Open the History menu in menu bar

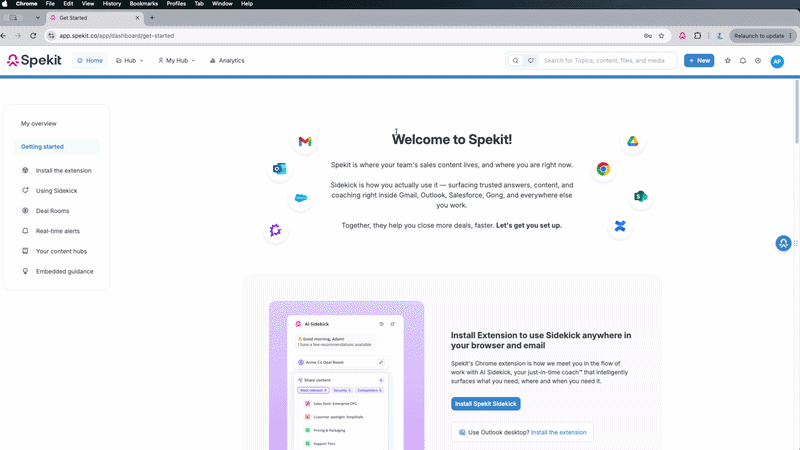tap(112, 4)
